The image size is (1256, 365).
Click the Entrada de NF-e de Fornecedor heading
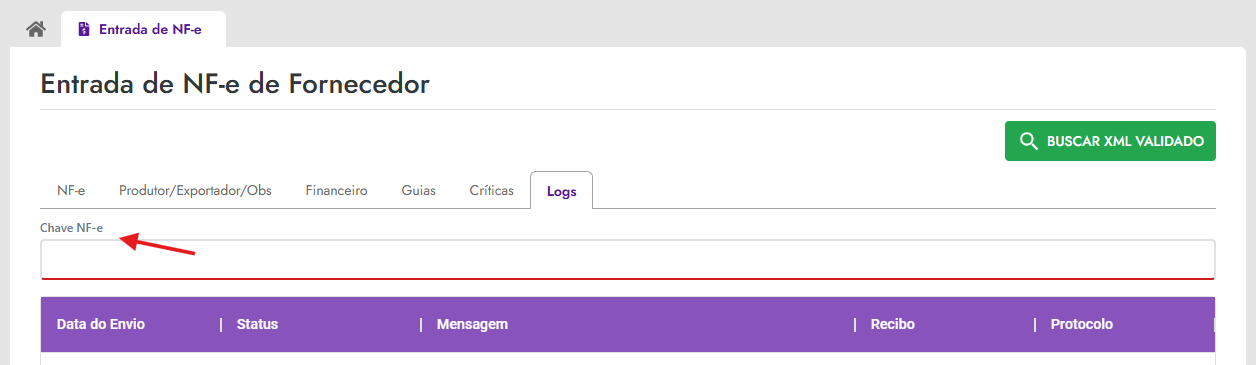235,84
